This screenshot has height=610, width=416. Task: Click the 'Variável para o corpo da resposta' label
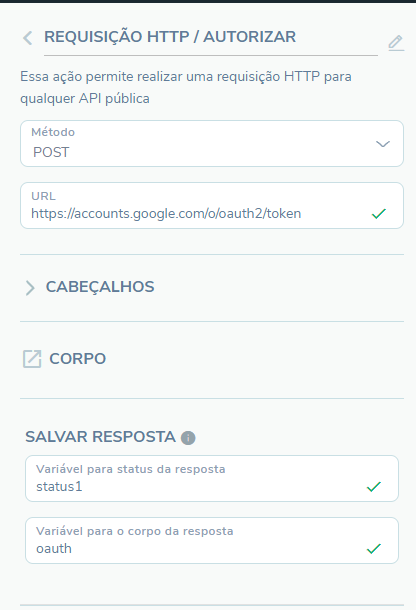point(135,531)
